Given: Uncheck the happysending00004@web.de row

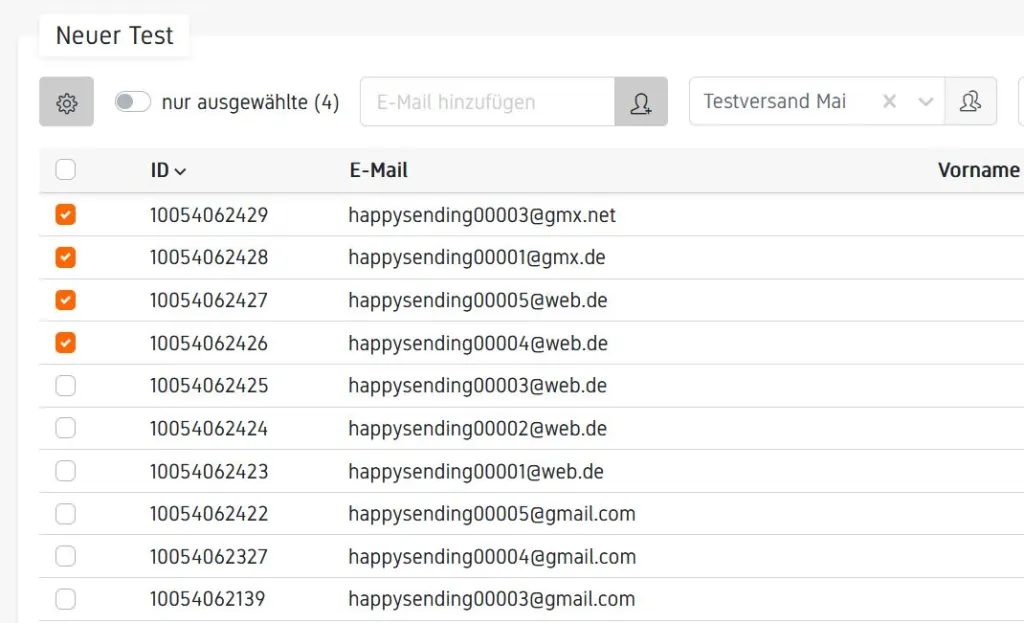Looking at the screenshot, I should click(65, 343).
